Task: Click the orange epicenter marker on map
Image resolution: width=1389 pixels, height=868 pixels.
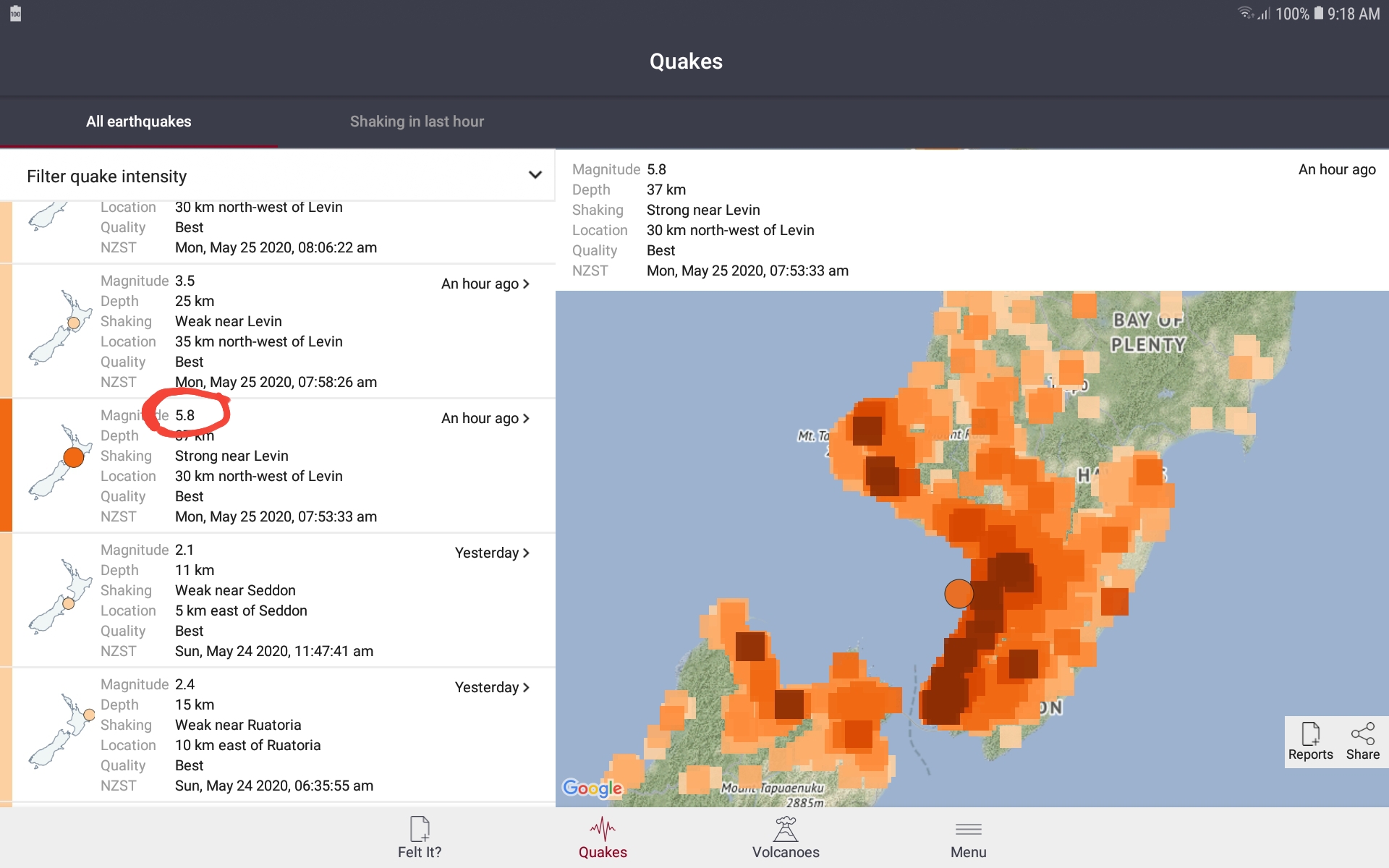Action: (x=959, y=594)
